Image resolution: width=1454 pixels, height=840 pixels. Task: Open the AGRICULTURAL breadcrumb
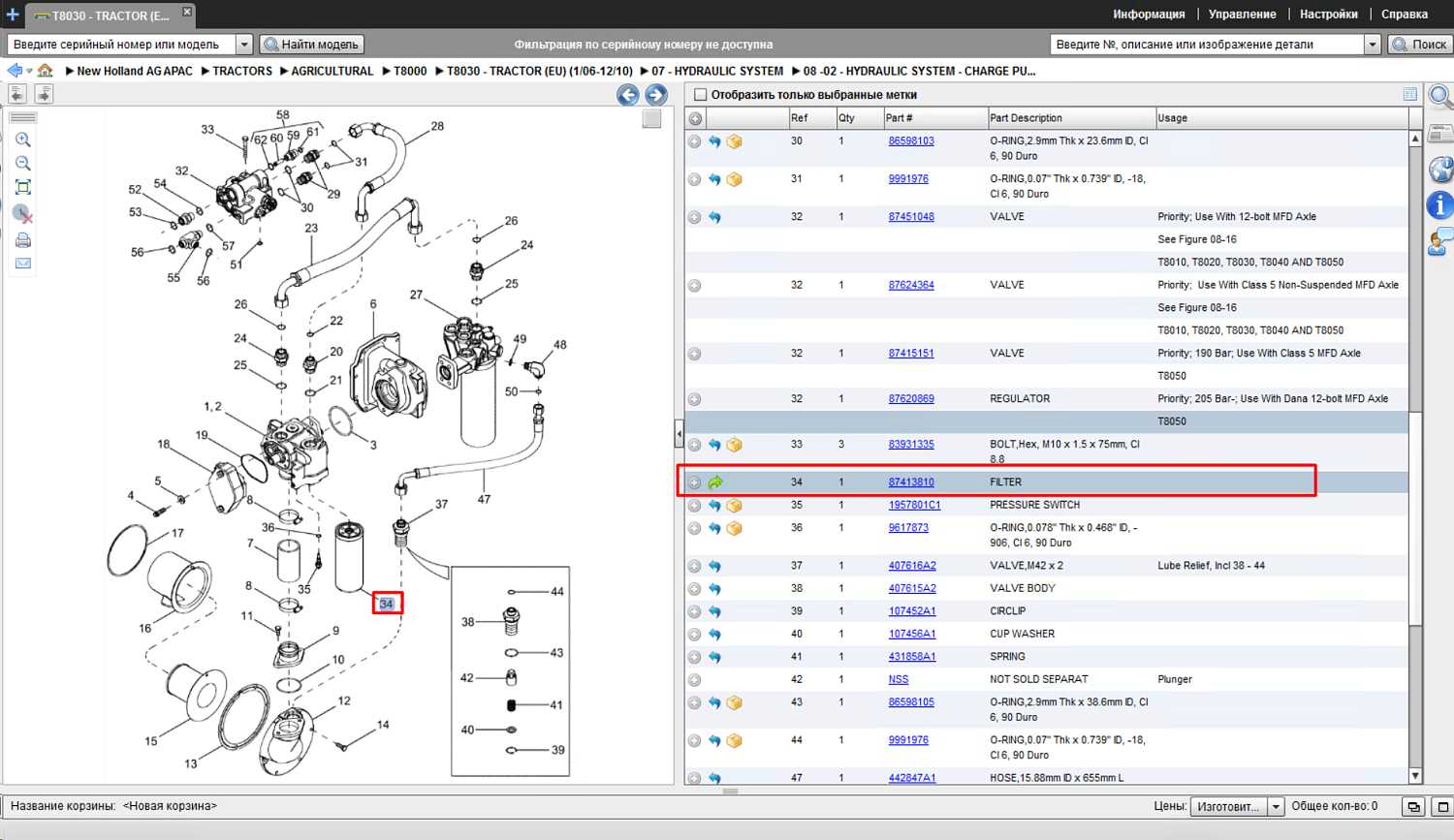332,71
